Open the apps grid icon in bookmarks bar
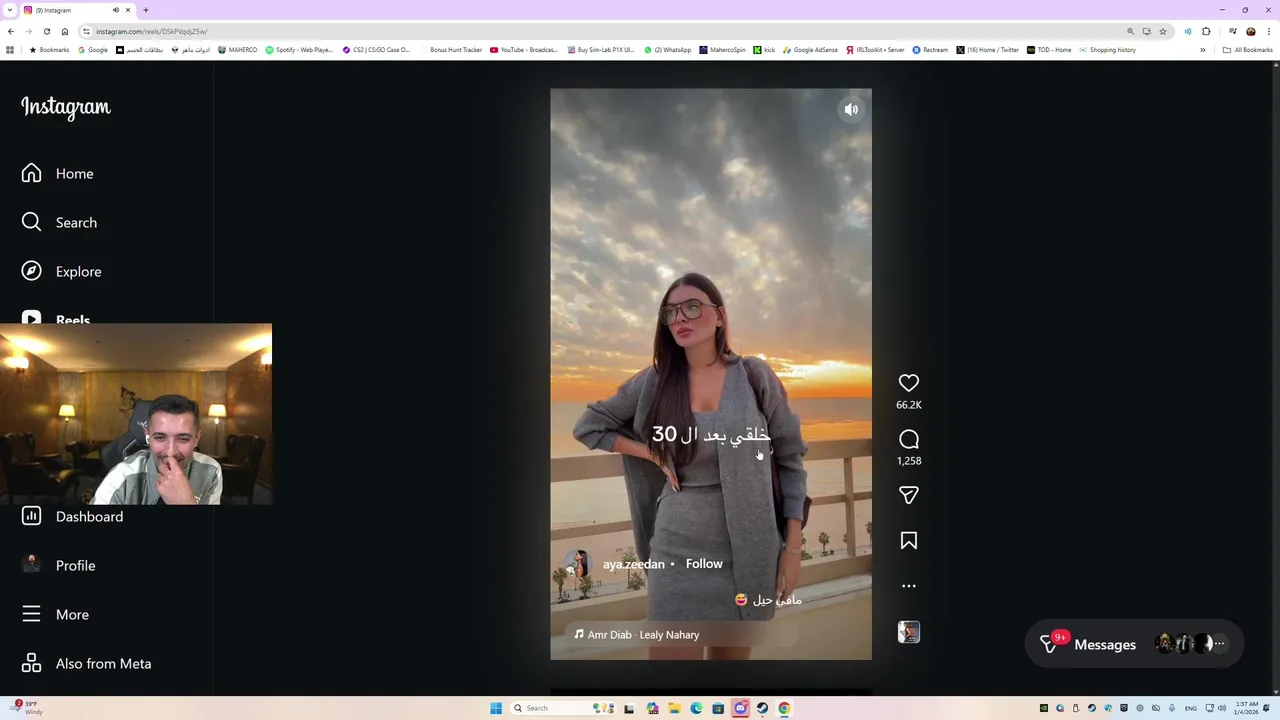This screenshot has width=1280, height=720. click(10, 50)
